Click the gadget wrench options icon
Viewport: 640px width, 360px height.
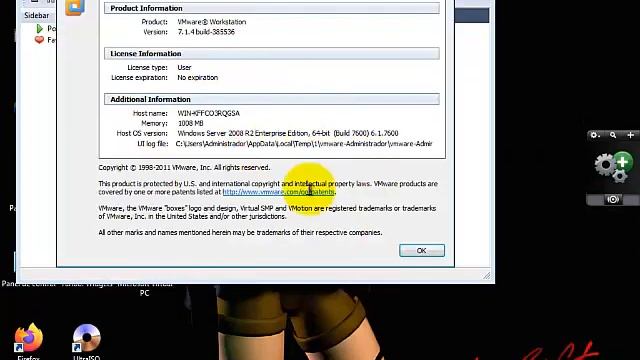(x=595, y=135)
